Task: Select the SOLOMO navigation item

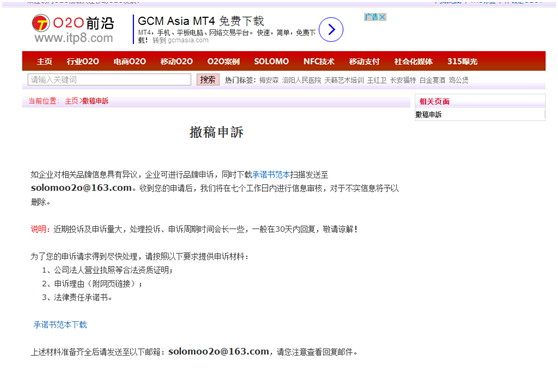Action: coord(272,62)
